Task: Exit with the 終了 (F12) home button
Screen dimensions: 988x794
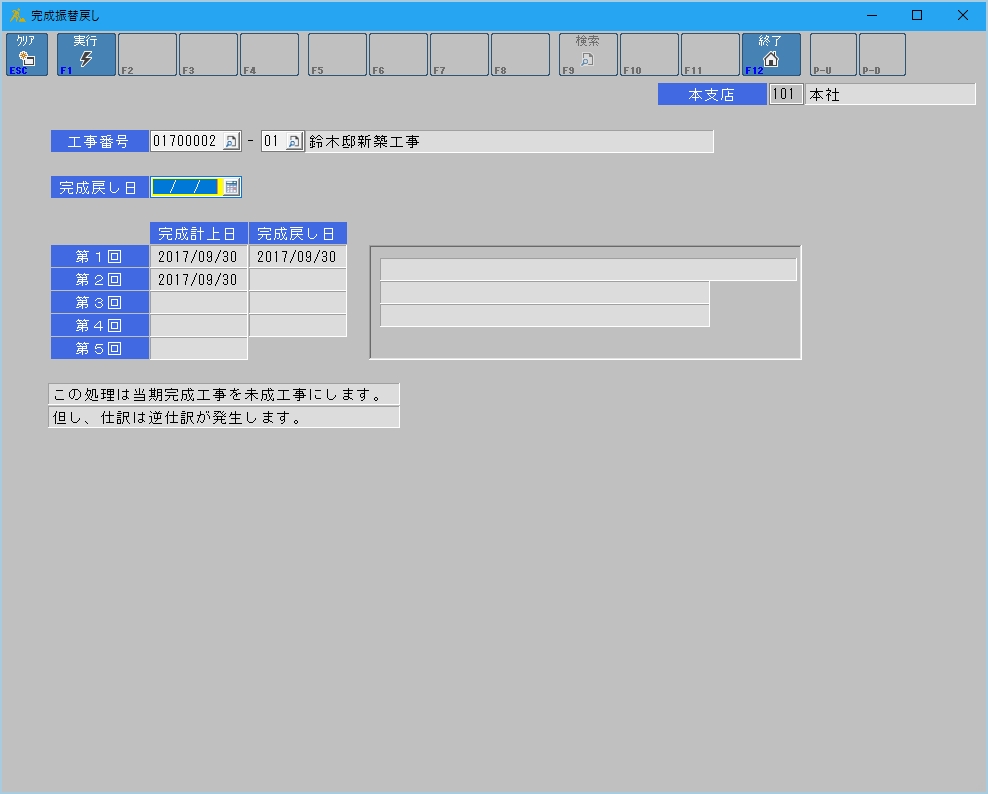Action: coord(771,55)
